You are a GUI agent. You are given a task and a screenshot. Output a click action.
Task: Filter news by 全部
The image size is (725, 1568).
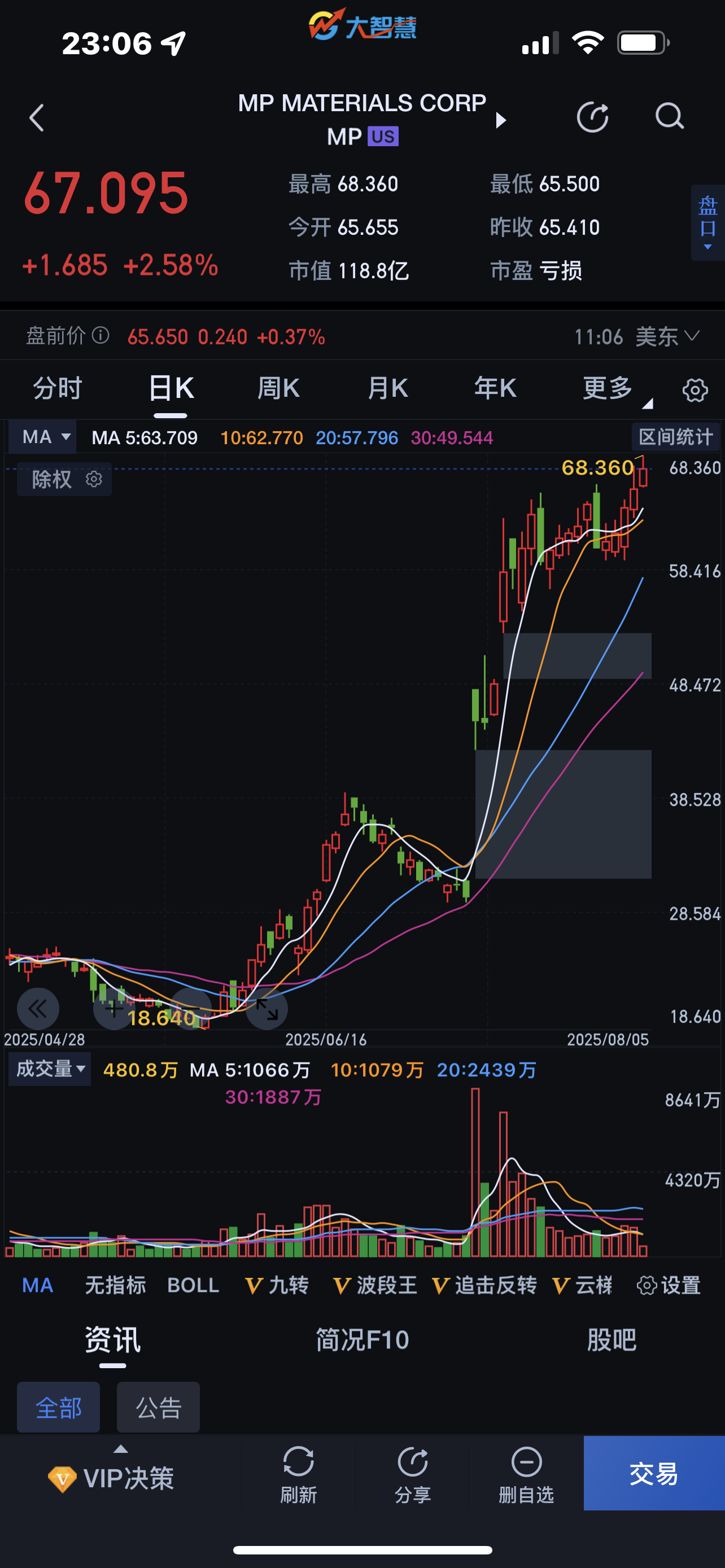click(58, 1407)
